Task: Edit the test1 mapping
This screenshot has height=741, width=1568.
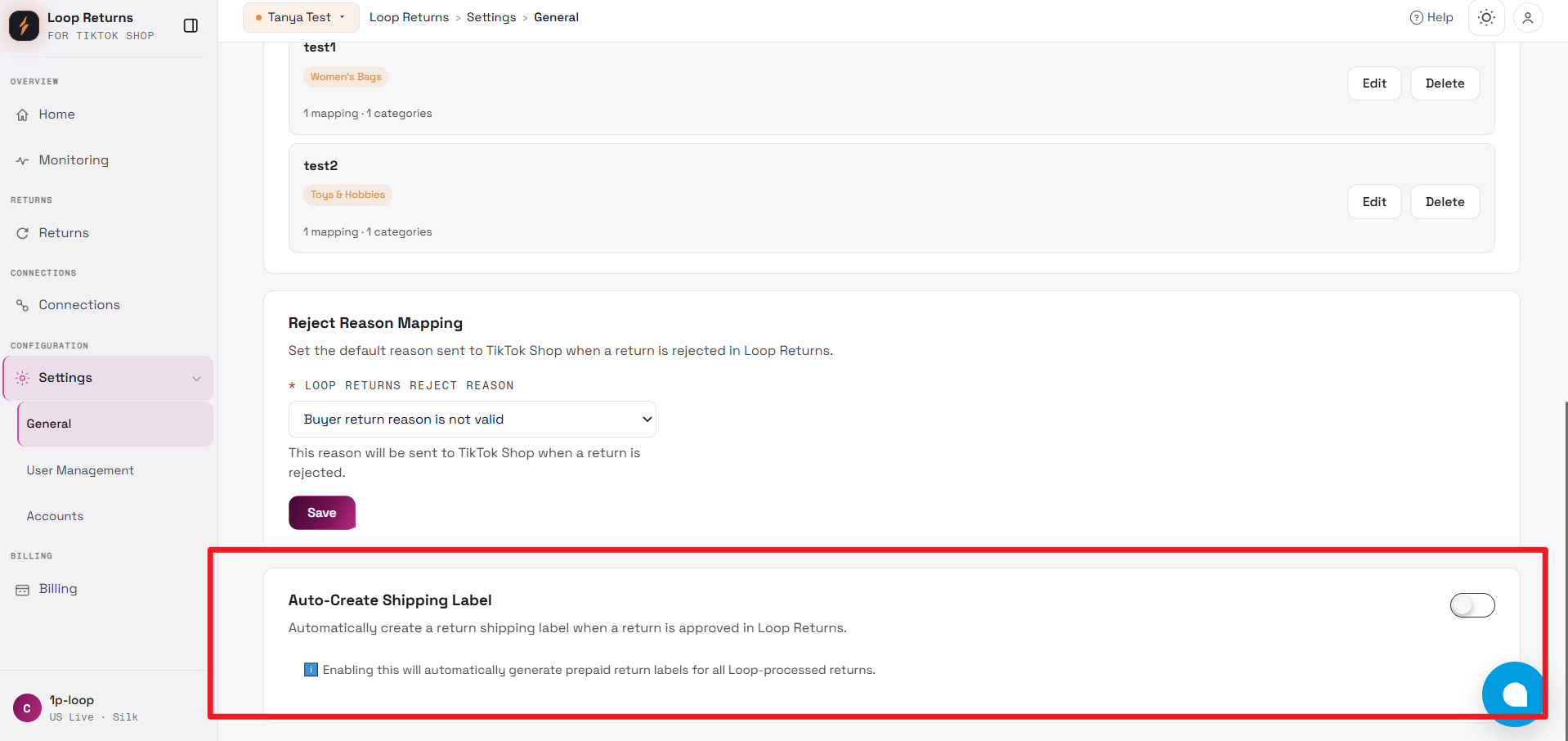Action: (1374, 83)
